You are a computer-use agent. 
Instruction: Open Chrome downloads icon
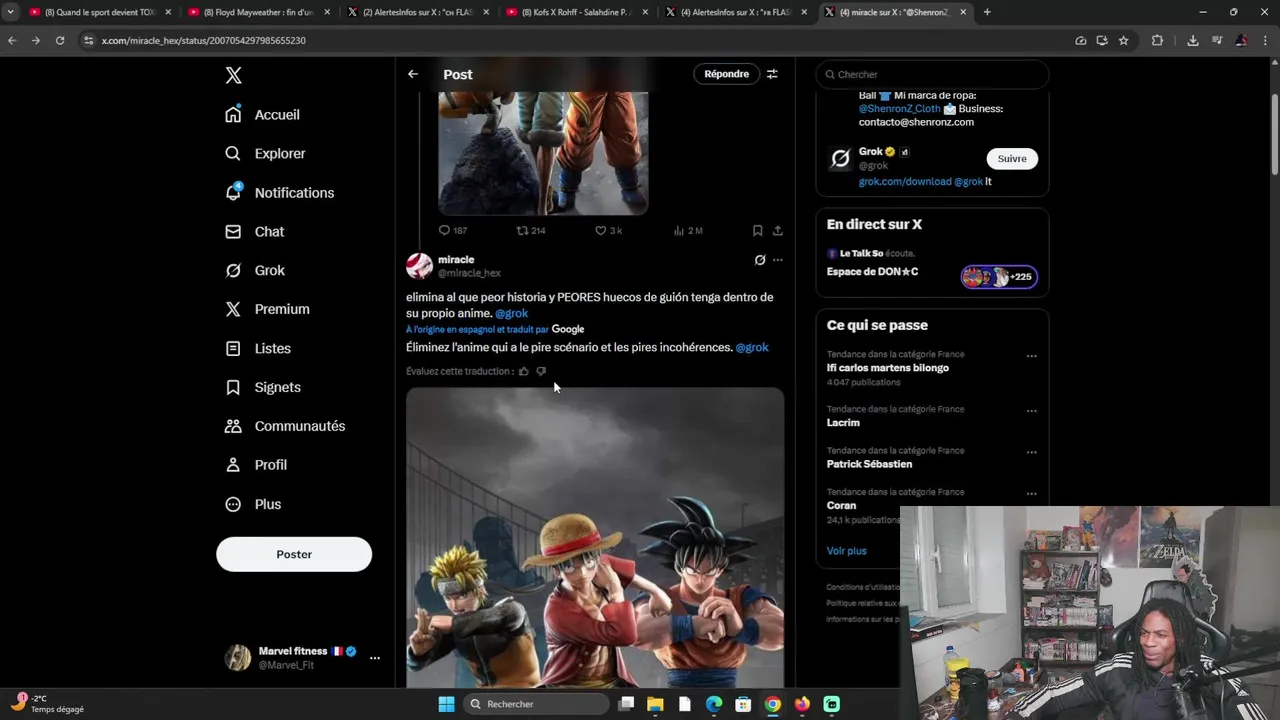[1193, 40]
